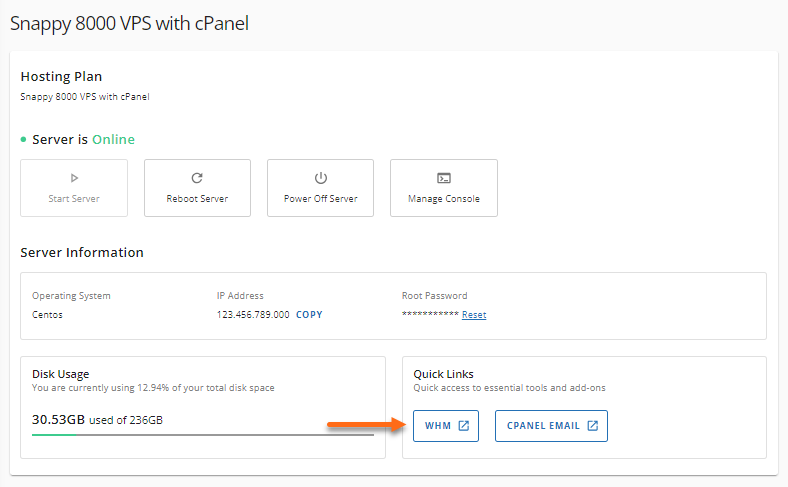Click the Quick Links heading
Screen dimensions: 788x487
click(444, 374)
